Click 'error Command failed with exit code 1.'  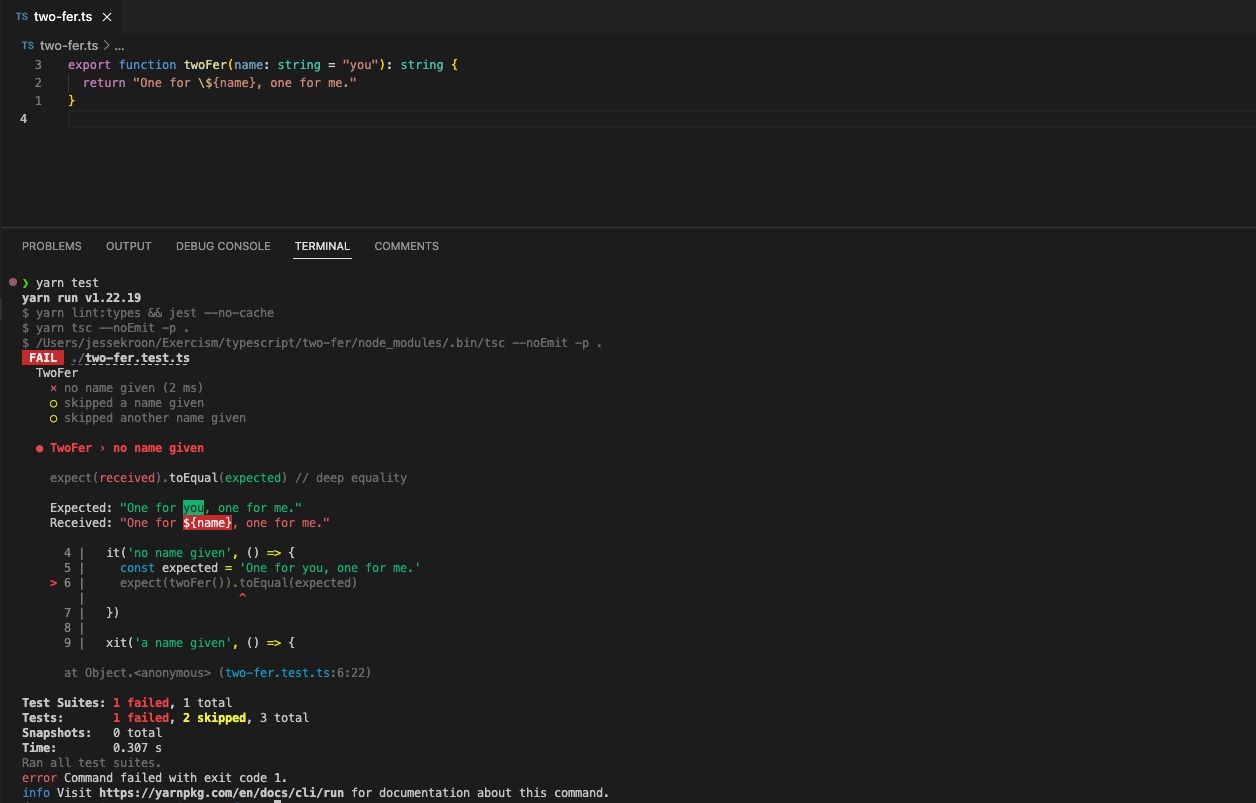[155, 778]
